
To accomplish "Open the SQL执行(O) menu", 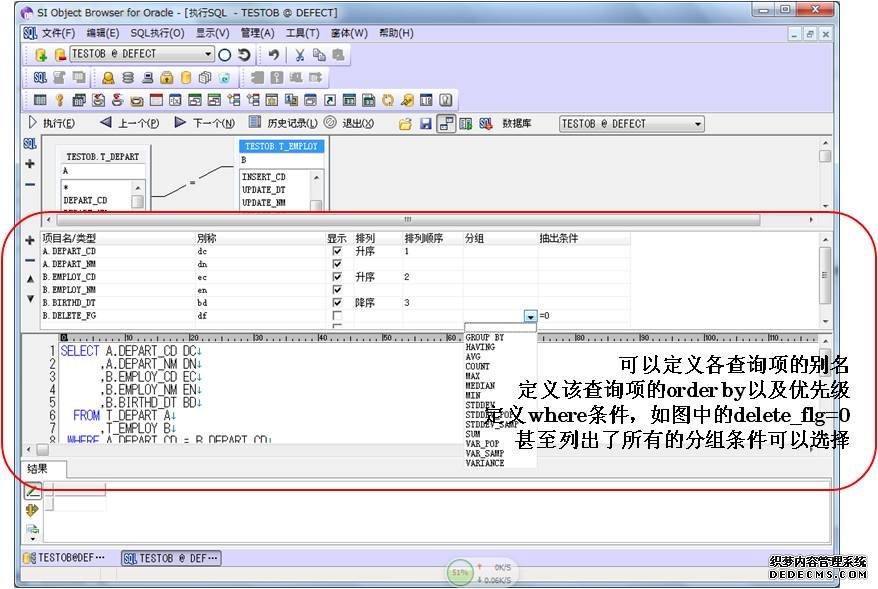I will (157, 33).
